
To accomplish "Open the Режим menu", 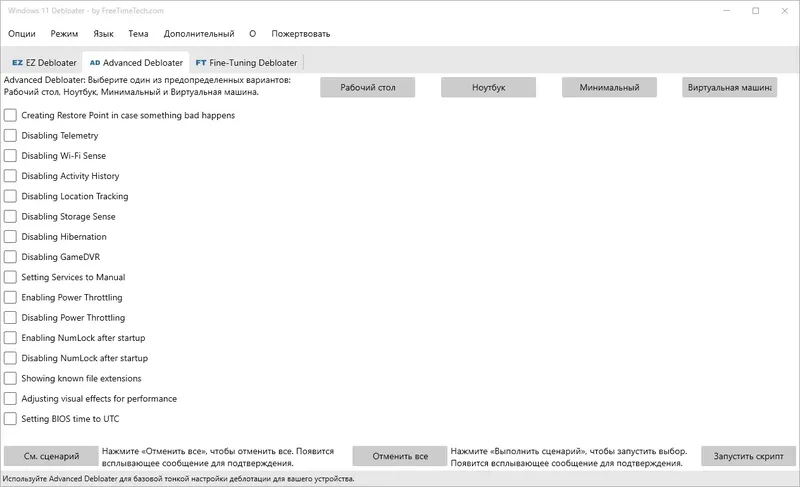I will (64, 34).
